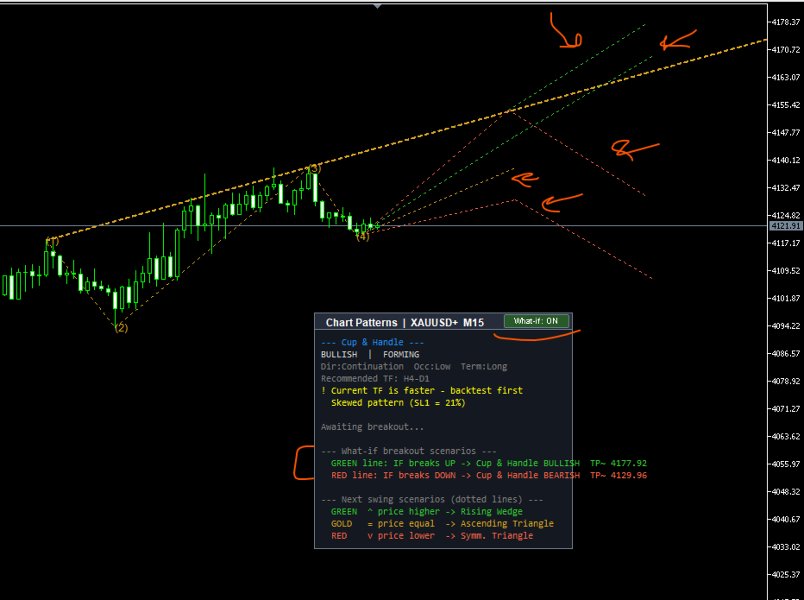Click the Skewed pattern (SL1 = 21%) line

pyautogui.click(x=398, y=403)
